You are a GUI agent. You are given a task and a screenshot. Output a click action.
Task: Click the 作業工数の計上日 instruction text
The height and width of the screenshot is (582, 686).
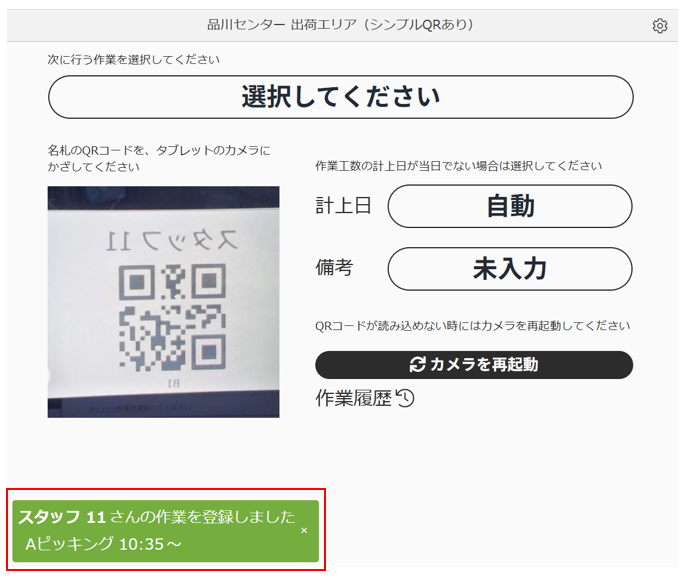pos(458,166)
